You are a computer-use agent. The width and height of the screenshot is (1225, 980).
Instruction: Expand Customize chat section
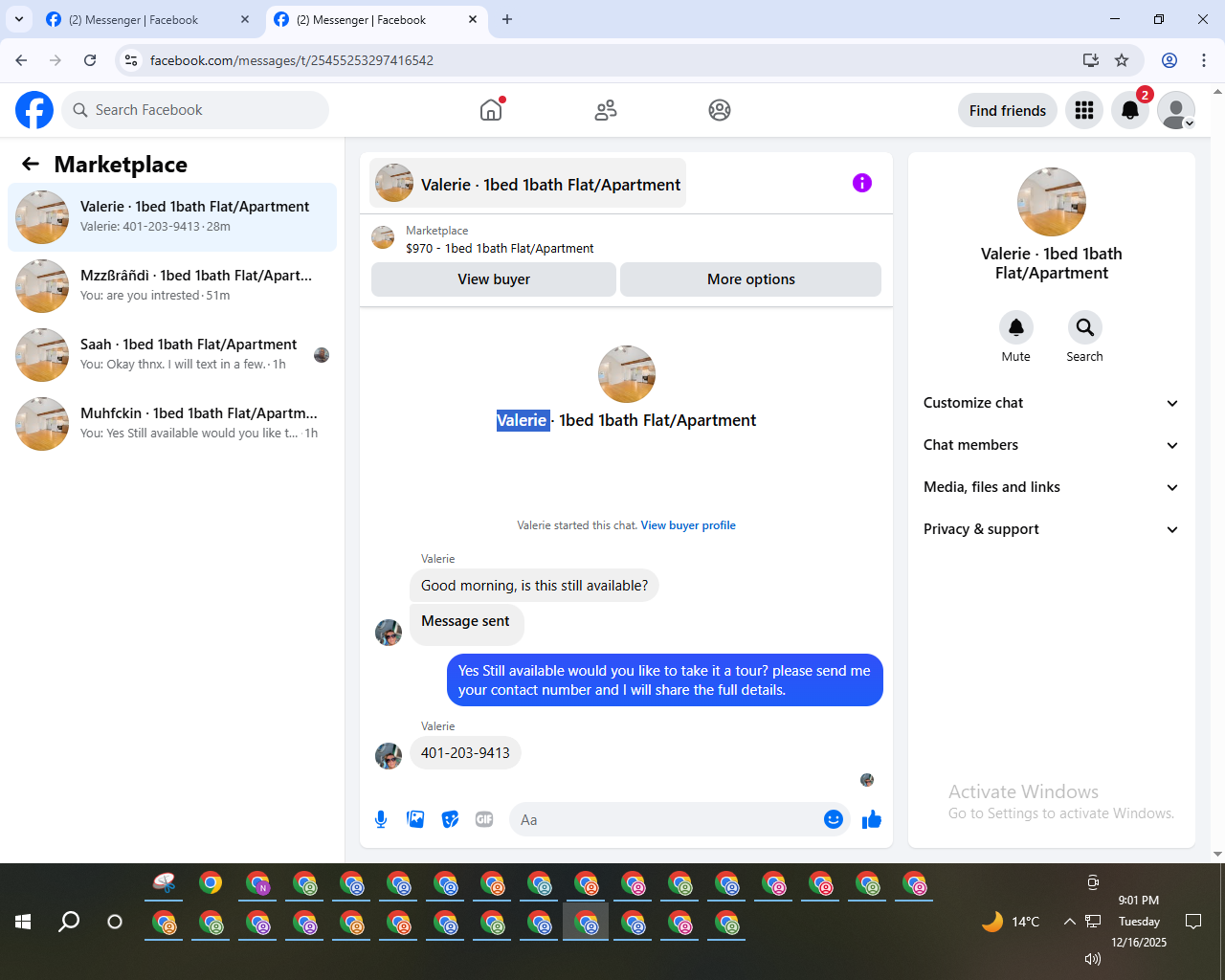click(1051, 403)
